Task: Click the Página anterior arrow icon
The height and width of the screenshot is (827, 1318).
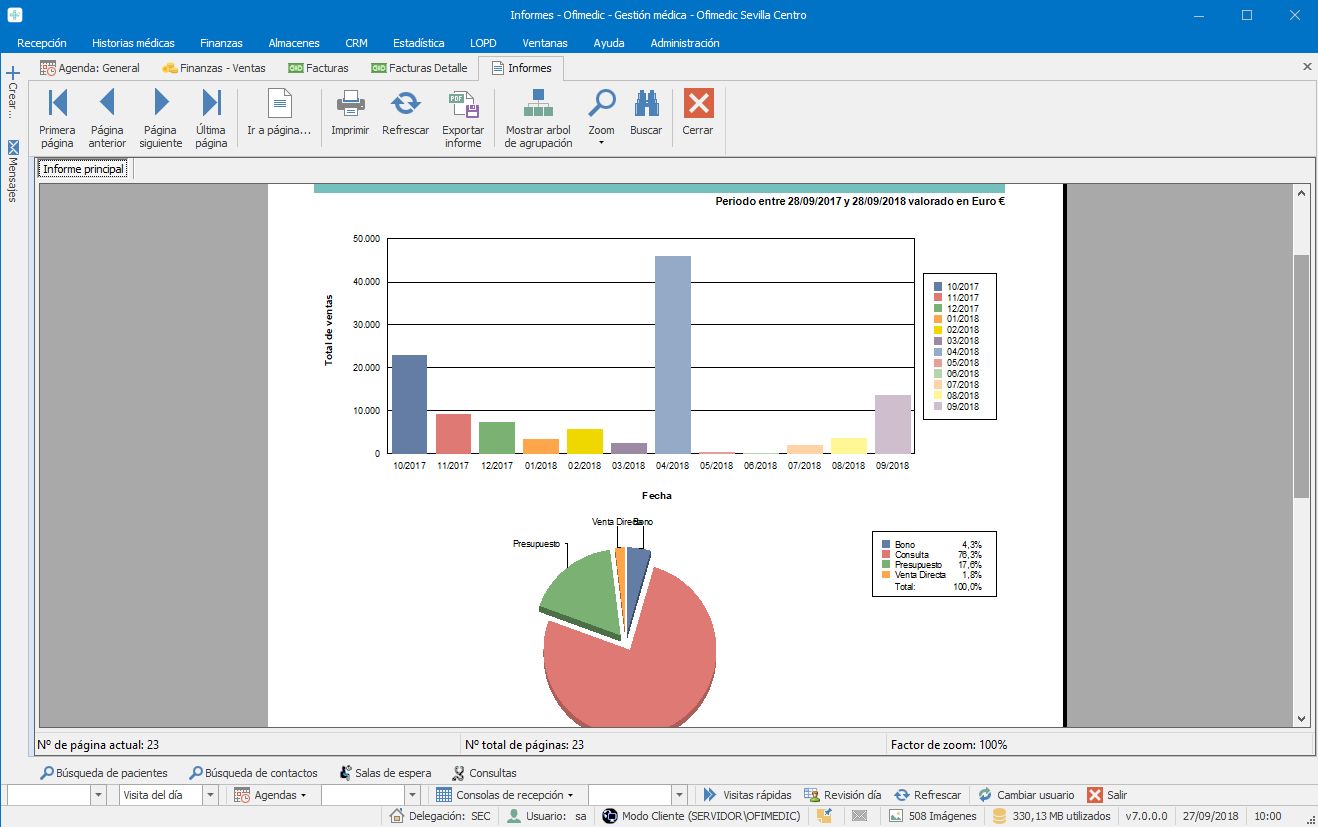Action: (107, 103)
